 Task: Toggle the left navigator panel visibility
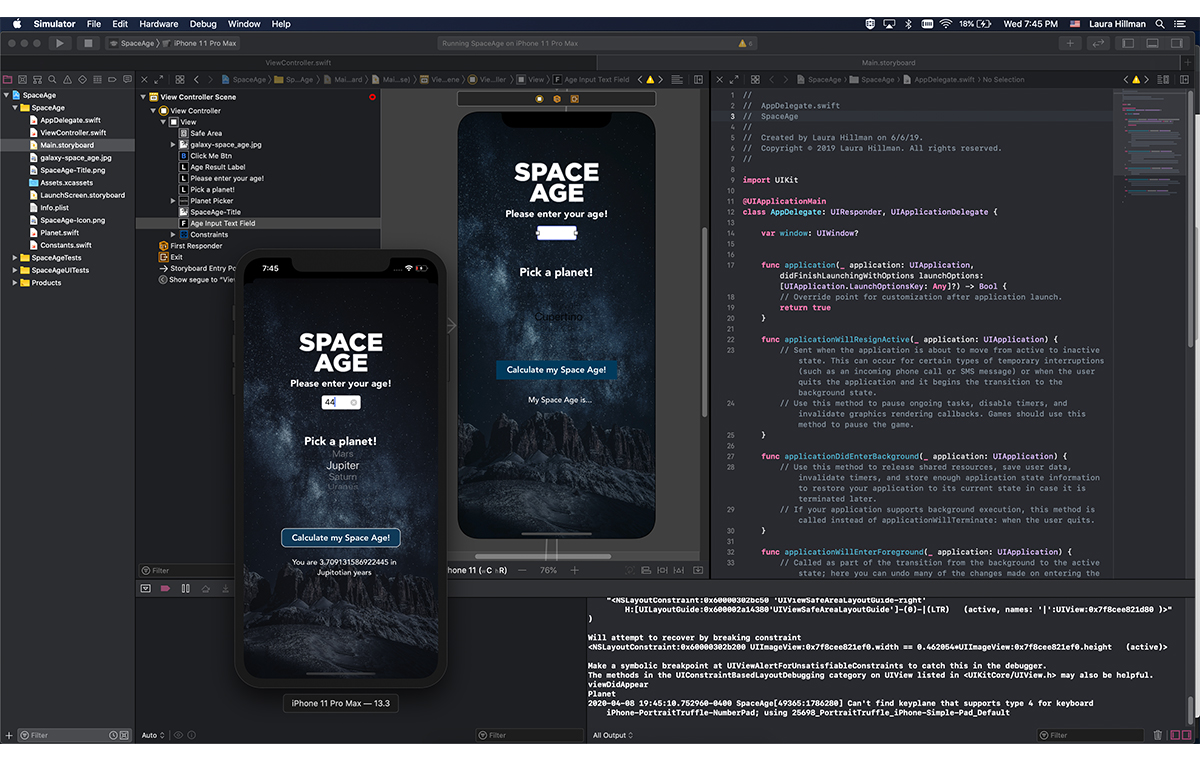click(x=1128, y=43)
